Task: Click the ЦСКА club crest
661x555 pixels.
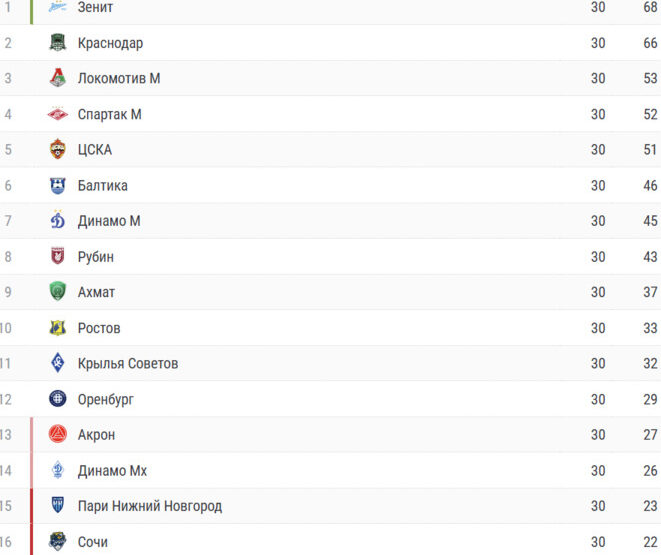Action: [x=58, y=149]
